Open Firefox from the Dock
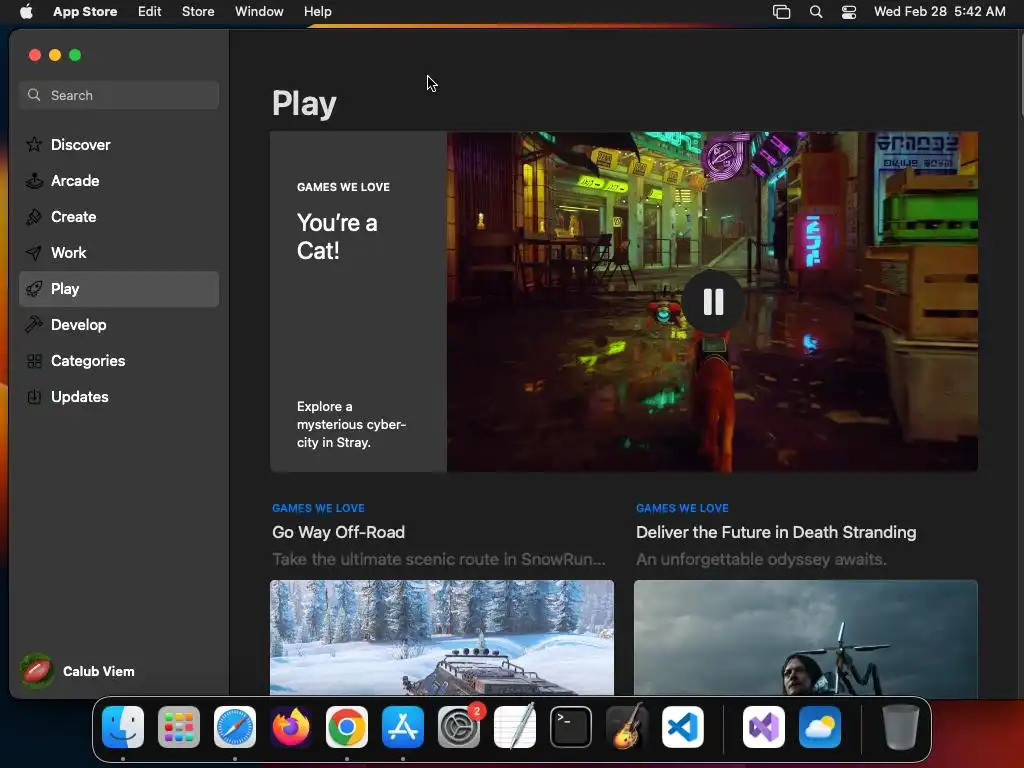The image size is (1024, 768). [x=291, y=727]
